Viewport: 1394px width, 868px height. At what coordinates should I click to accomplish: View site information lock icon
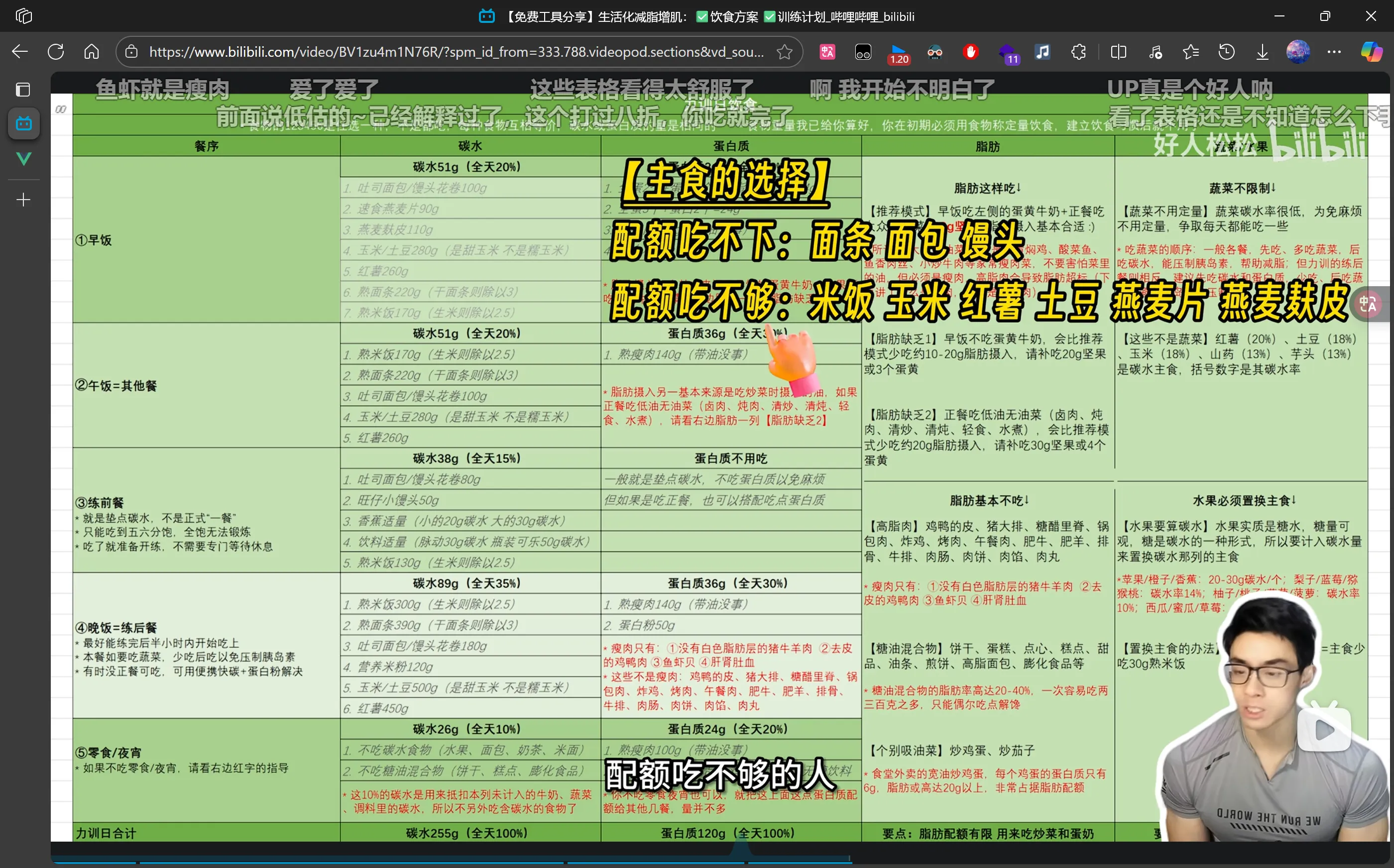131,52
